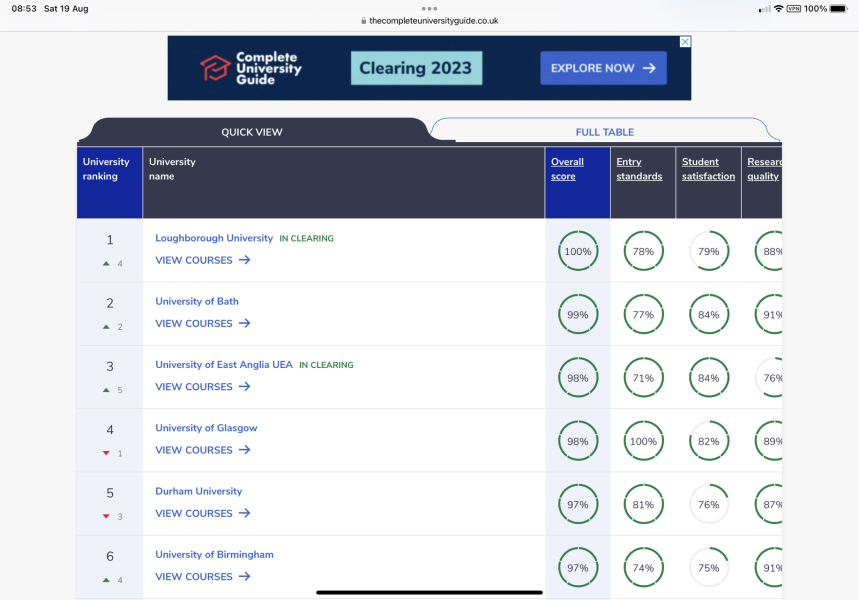This screenshot has width=859, height=600.
Task: Click arrow icon beside Glasgow's VIEW COURSES
Action: [x=245, y=450]
